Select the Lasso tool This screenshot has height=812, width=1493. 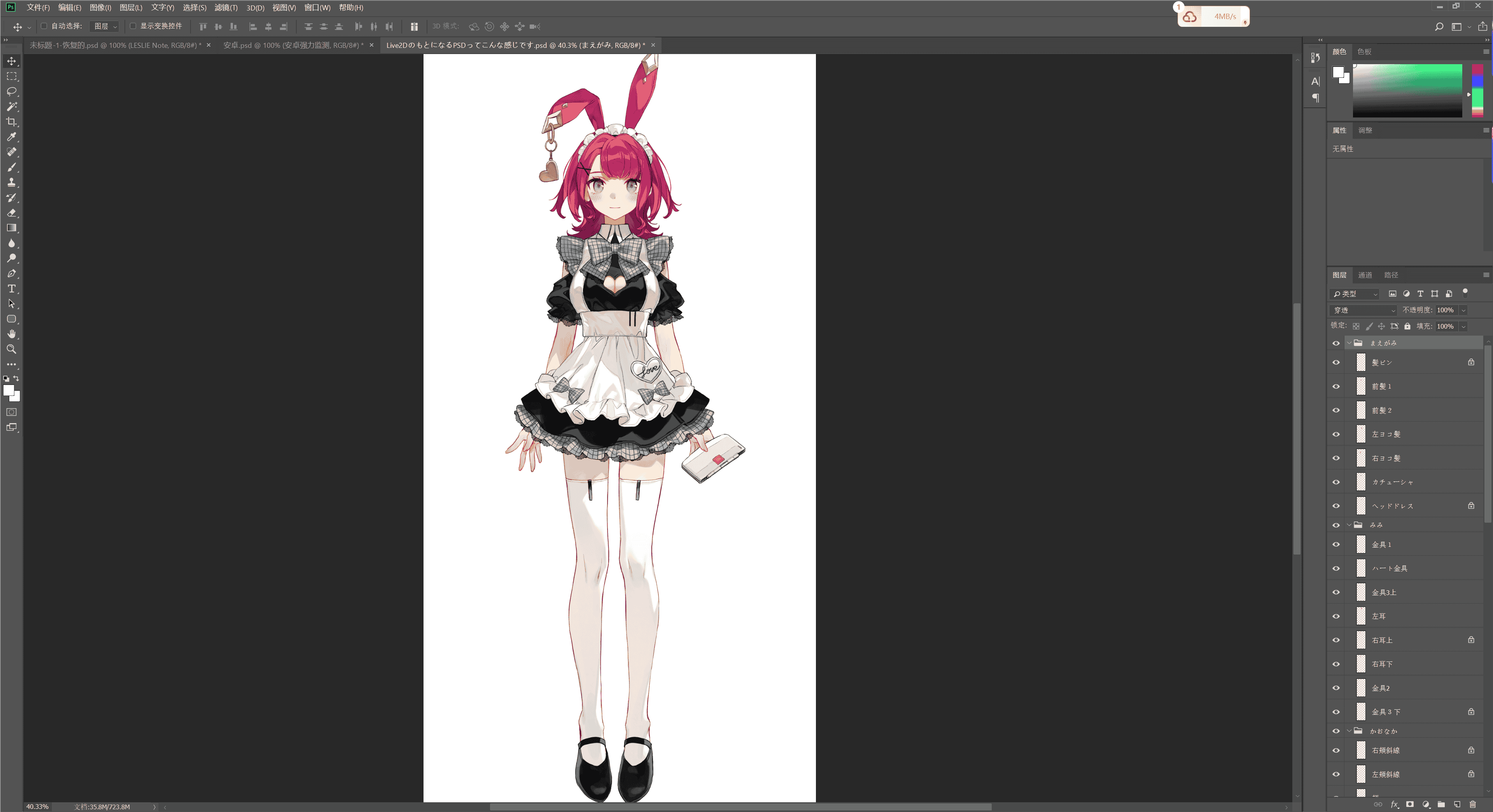pos(12,91)
